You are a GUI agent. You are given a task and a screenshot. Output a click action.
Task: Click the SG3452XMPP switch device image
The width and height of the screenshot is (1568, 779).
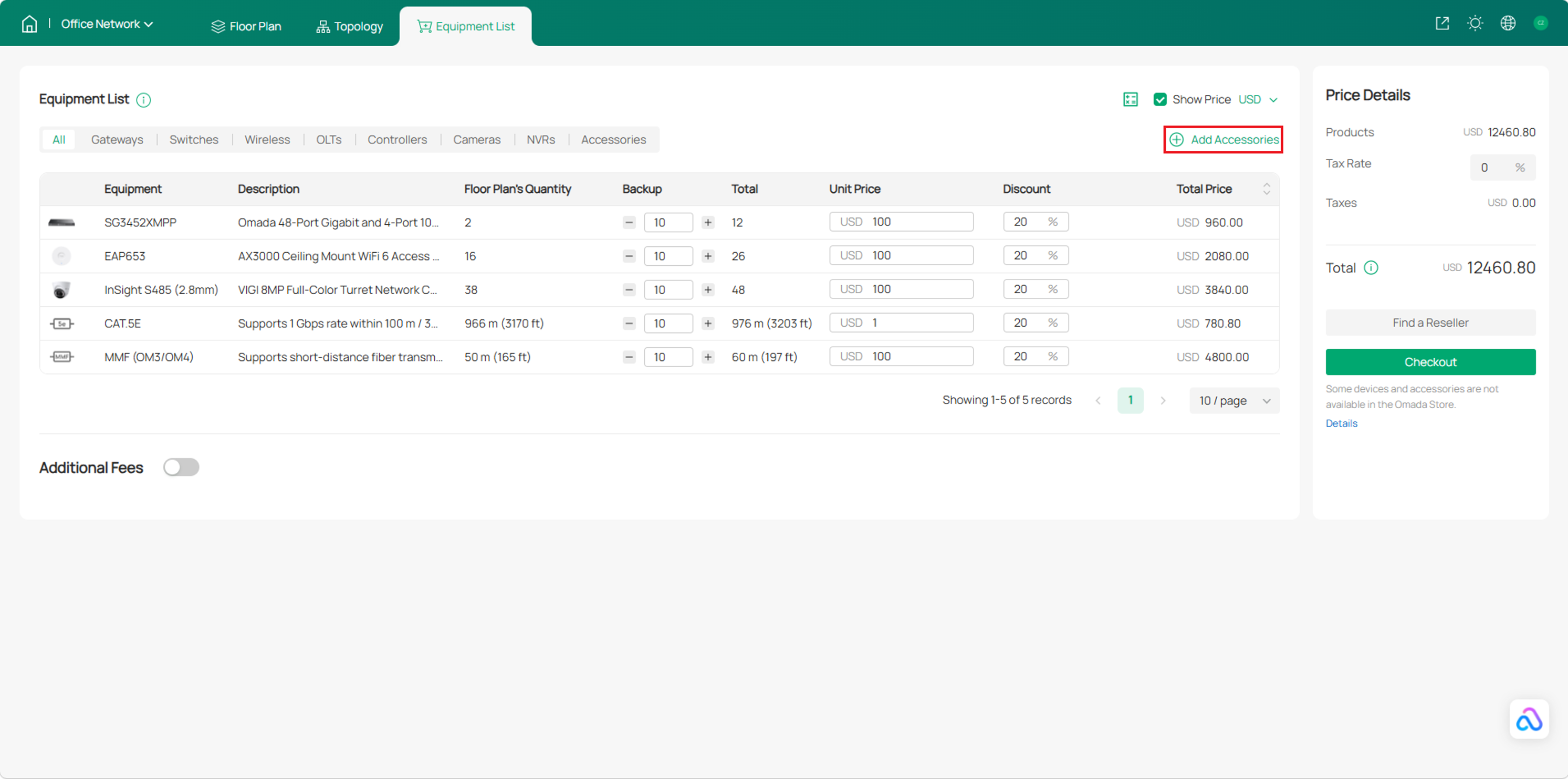click(61, 223)
